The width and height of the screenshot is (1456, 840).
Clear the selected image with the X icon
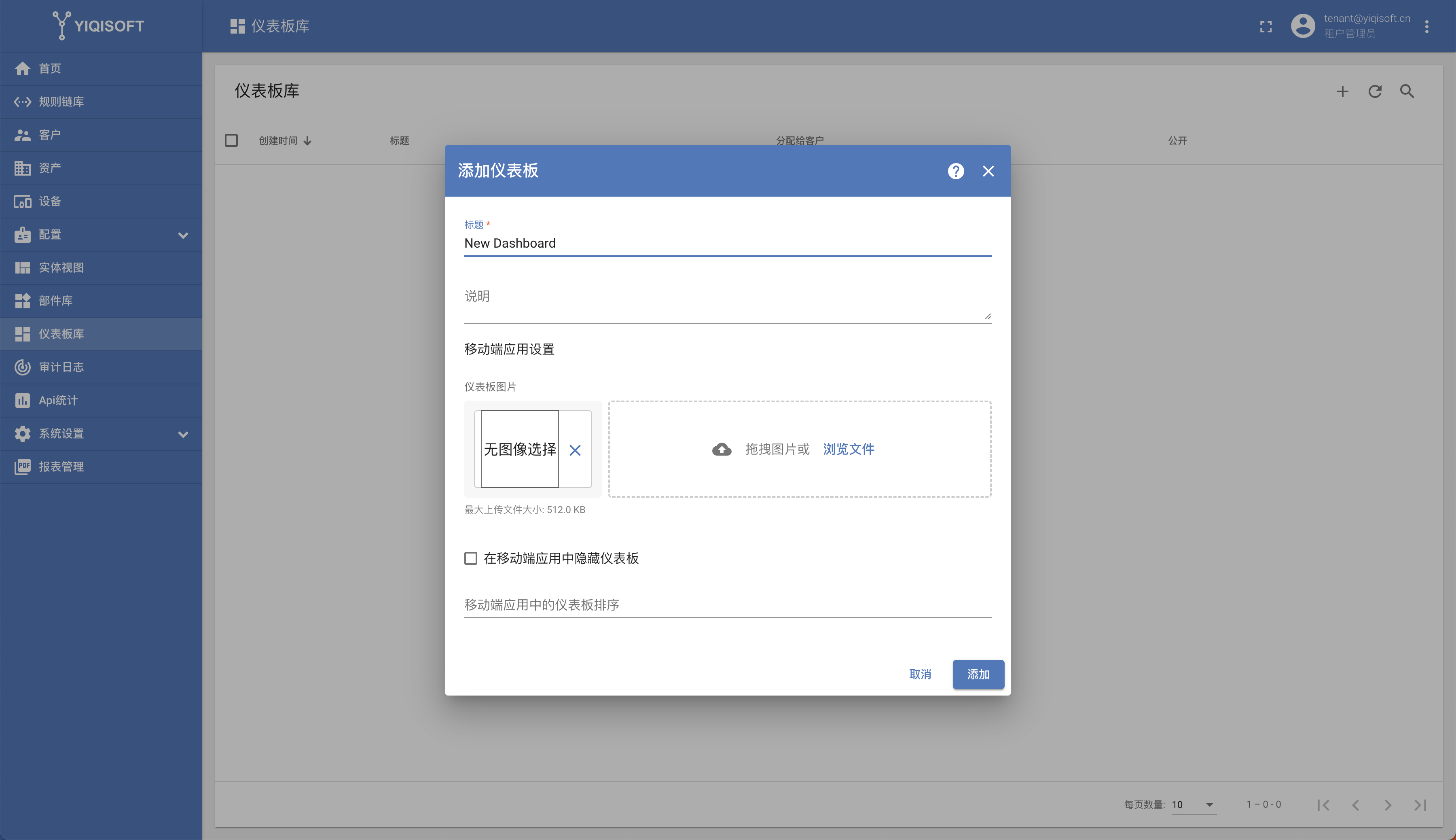pos(575,450)
